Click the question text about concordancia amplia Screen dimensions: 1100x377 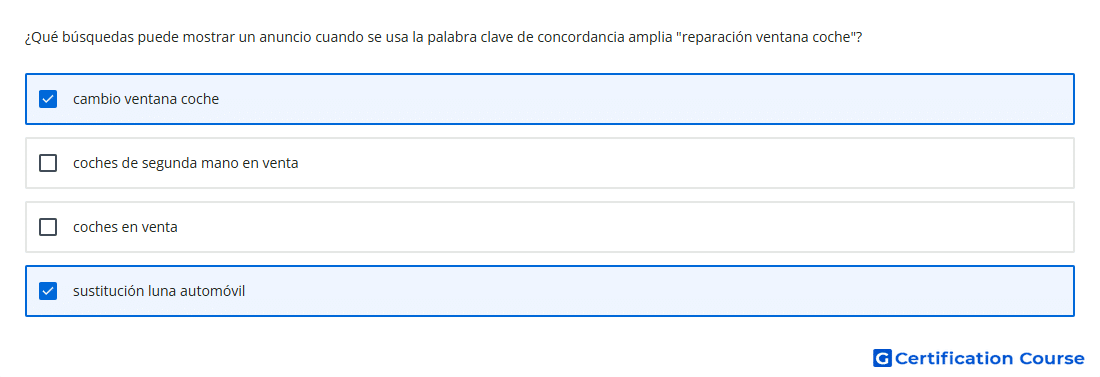[x=443, y=37]
